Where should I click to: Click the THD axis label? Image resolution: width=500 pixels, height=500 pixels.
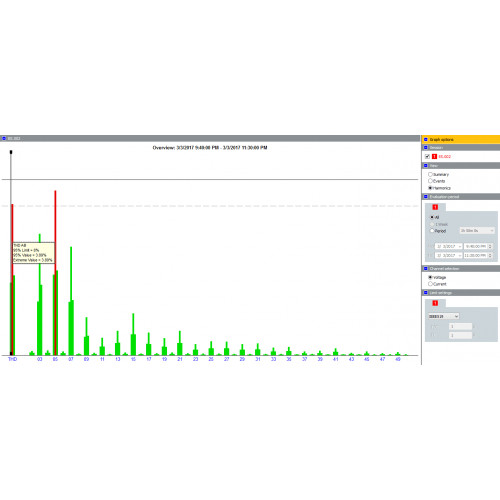(12, 359)
